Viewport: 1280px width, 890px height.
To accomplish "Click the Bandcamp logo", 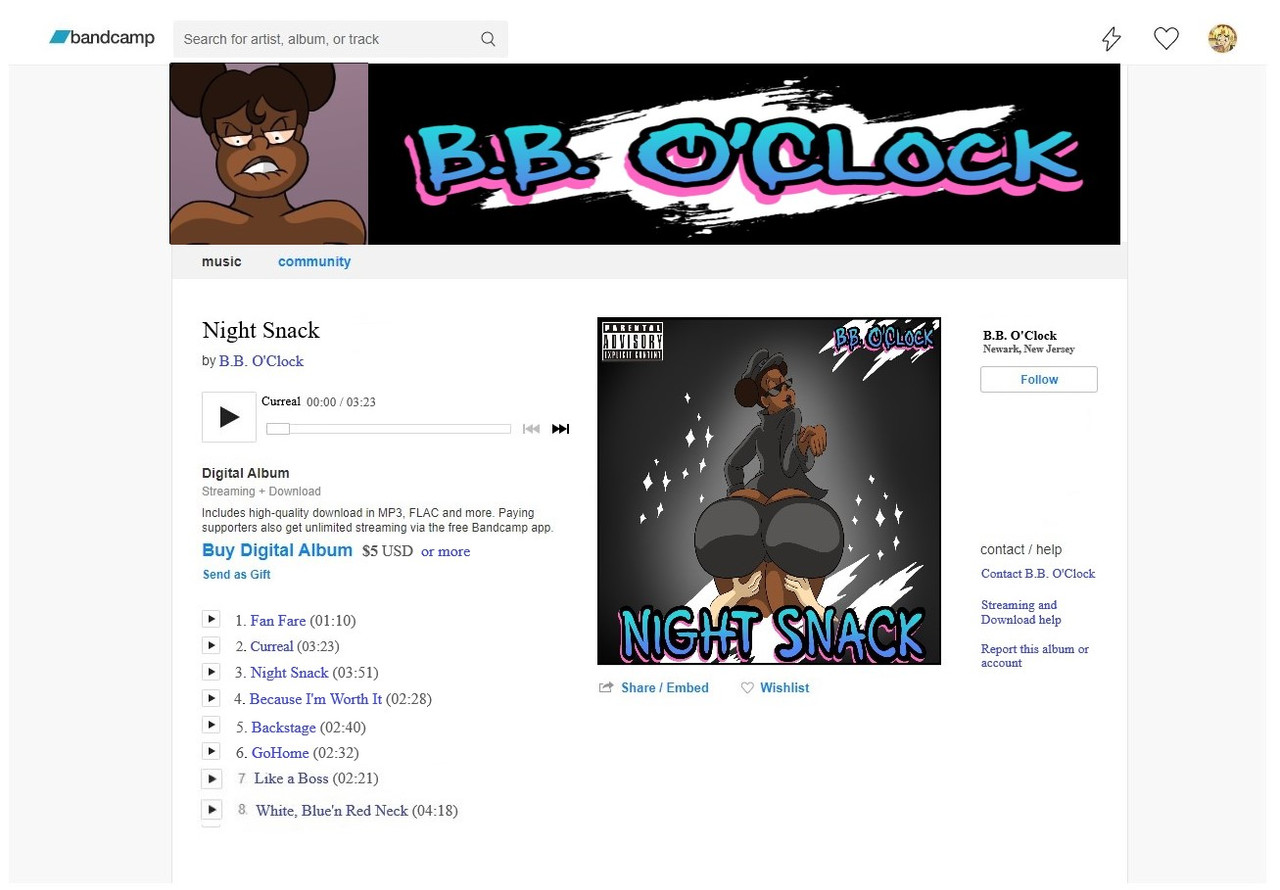I will (102, 38).
